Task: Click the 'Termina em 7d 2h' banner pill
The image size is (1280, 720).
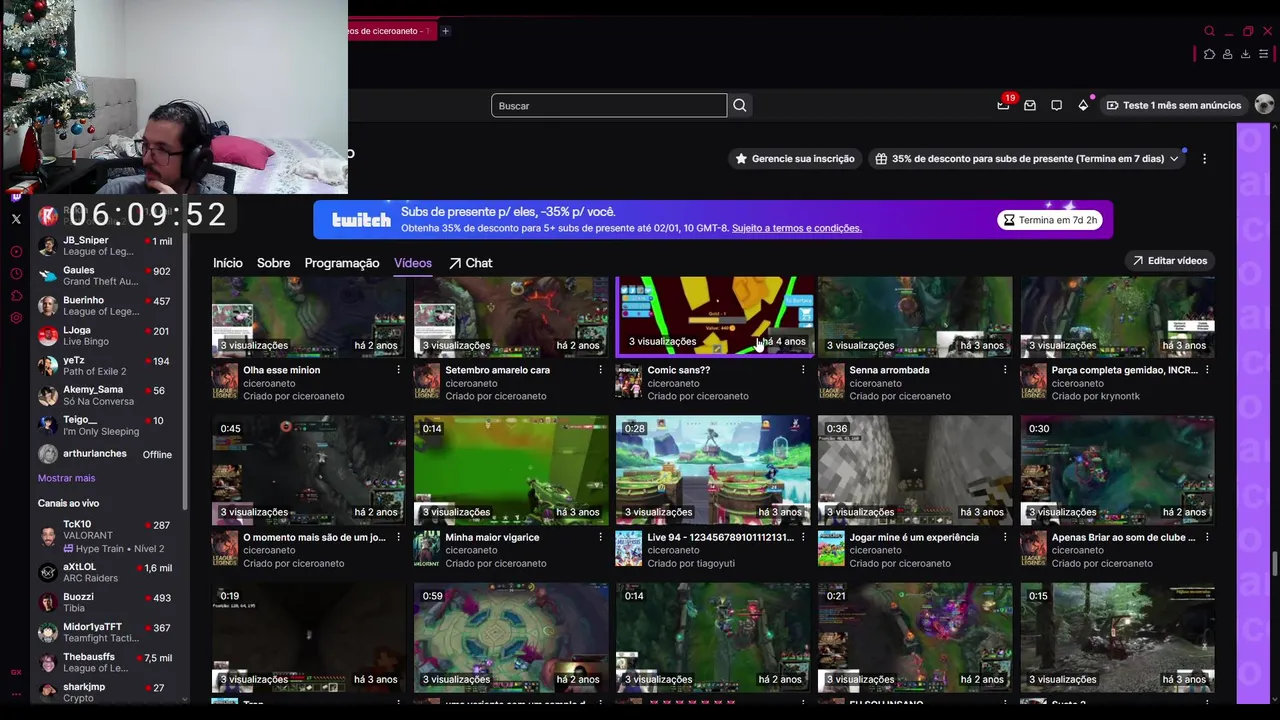Action: [x=1050, y=220]
